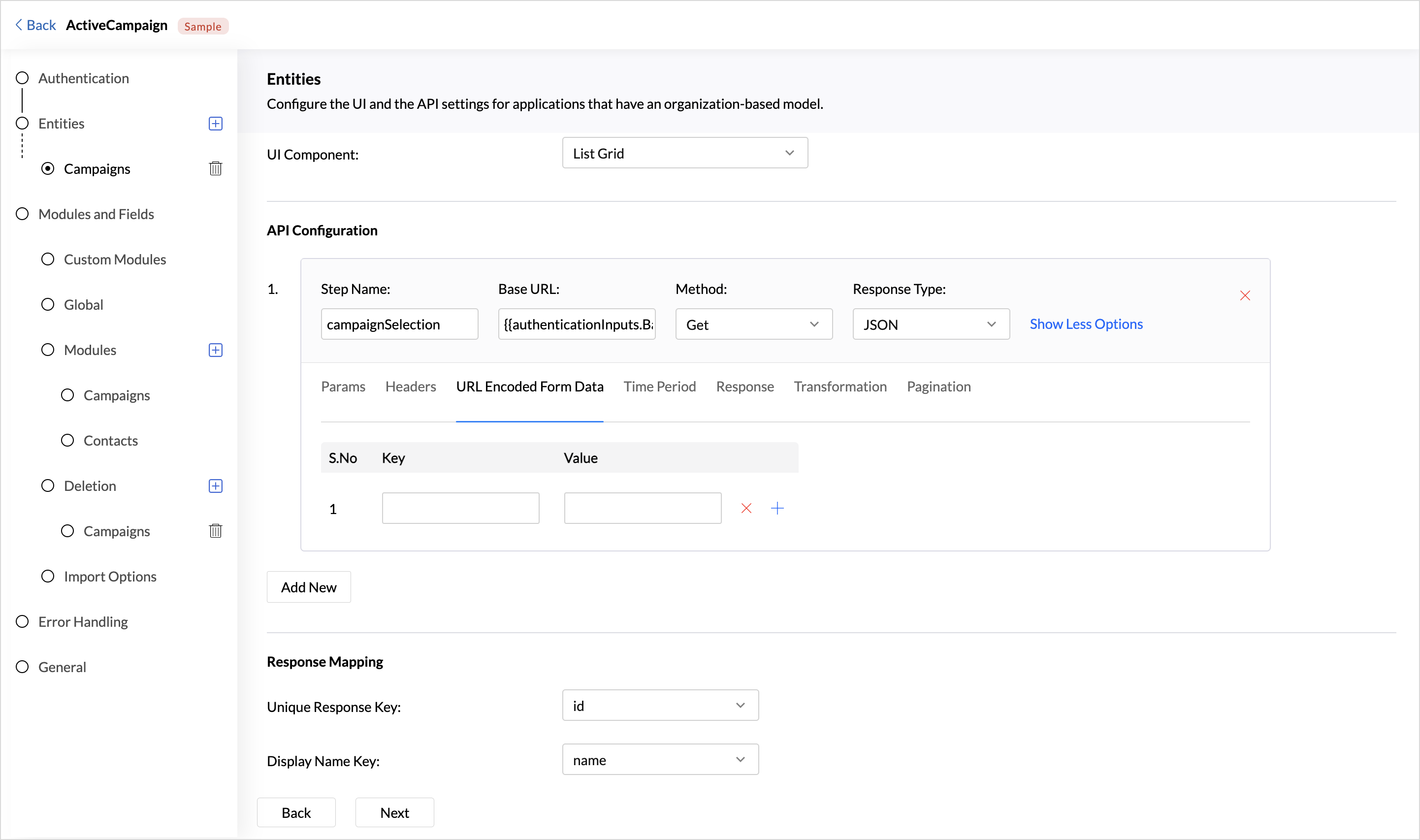Select Import Options radio in sidebar

pos(48,576)
